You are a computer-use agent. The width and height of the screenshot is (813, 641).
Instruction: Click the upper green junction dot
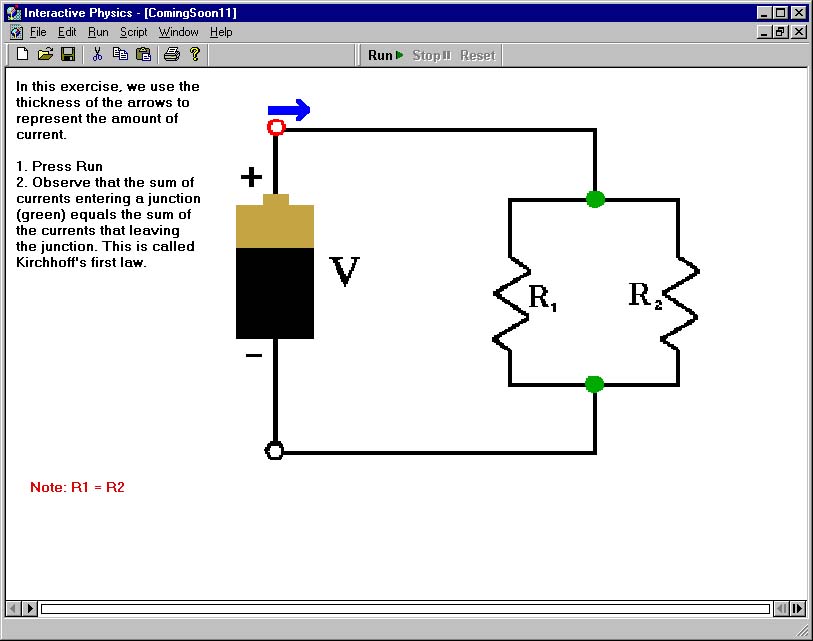[x=595, y=199]
